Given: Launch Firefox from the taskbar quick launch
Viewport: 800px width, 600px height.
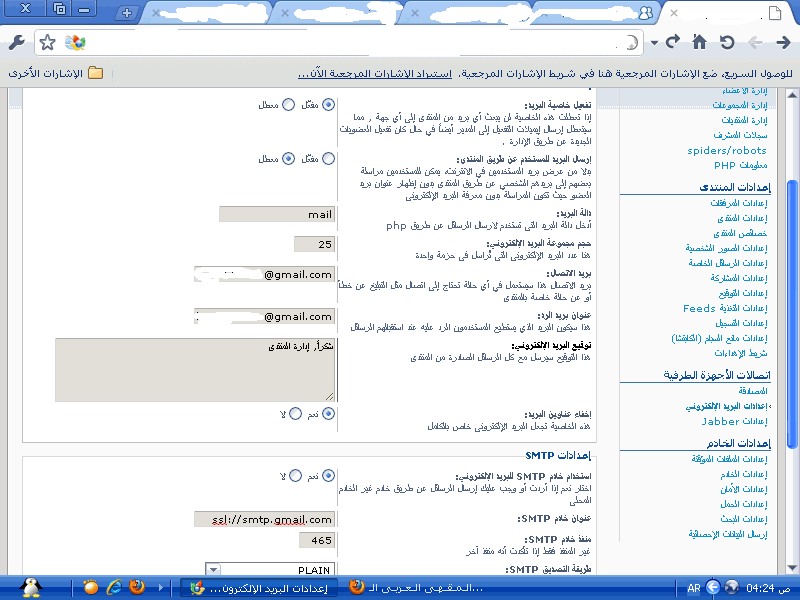Looking at the screenshot, I should click(x=136, y=587).
